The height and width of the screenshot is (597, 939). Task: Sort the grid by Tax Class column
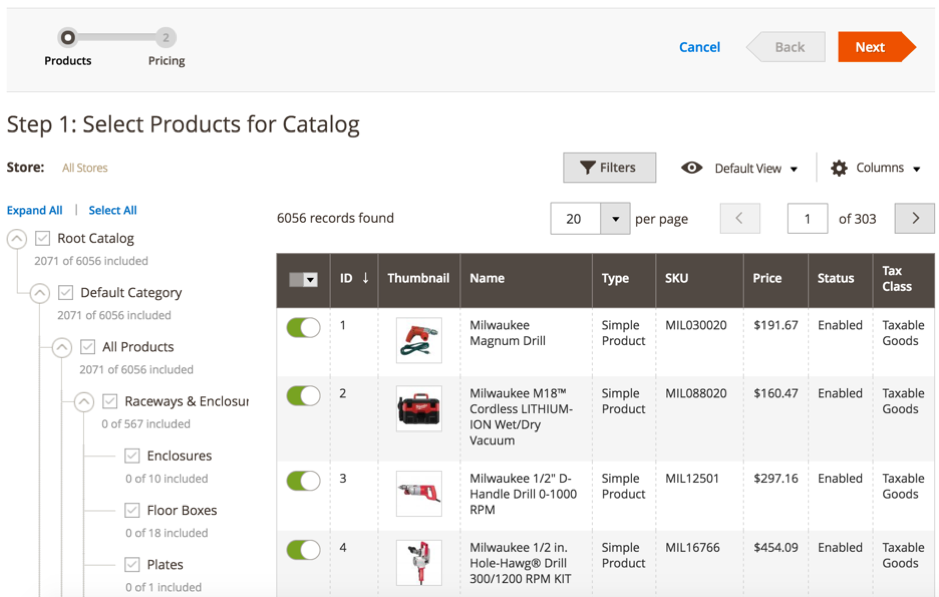[896, 278]
